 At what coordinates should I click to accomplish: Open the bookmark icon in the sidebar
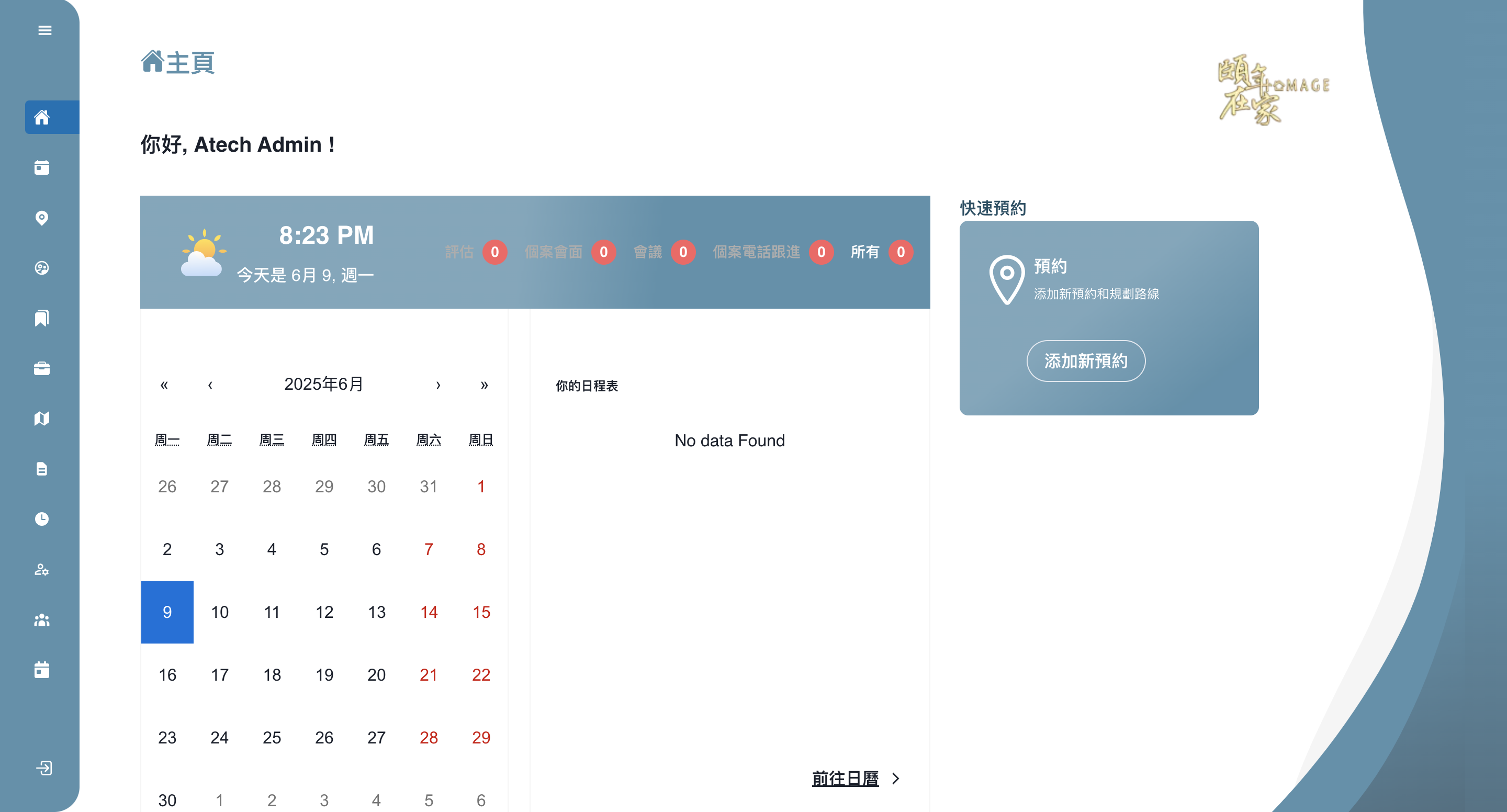click(x=41, y=318)
